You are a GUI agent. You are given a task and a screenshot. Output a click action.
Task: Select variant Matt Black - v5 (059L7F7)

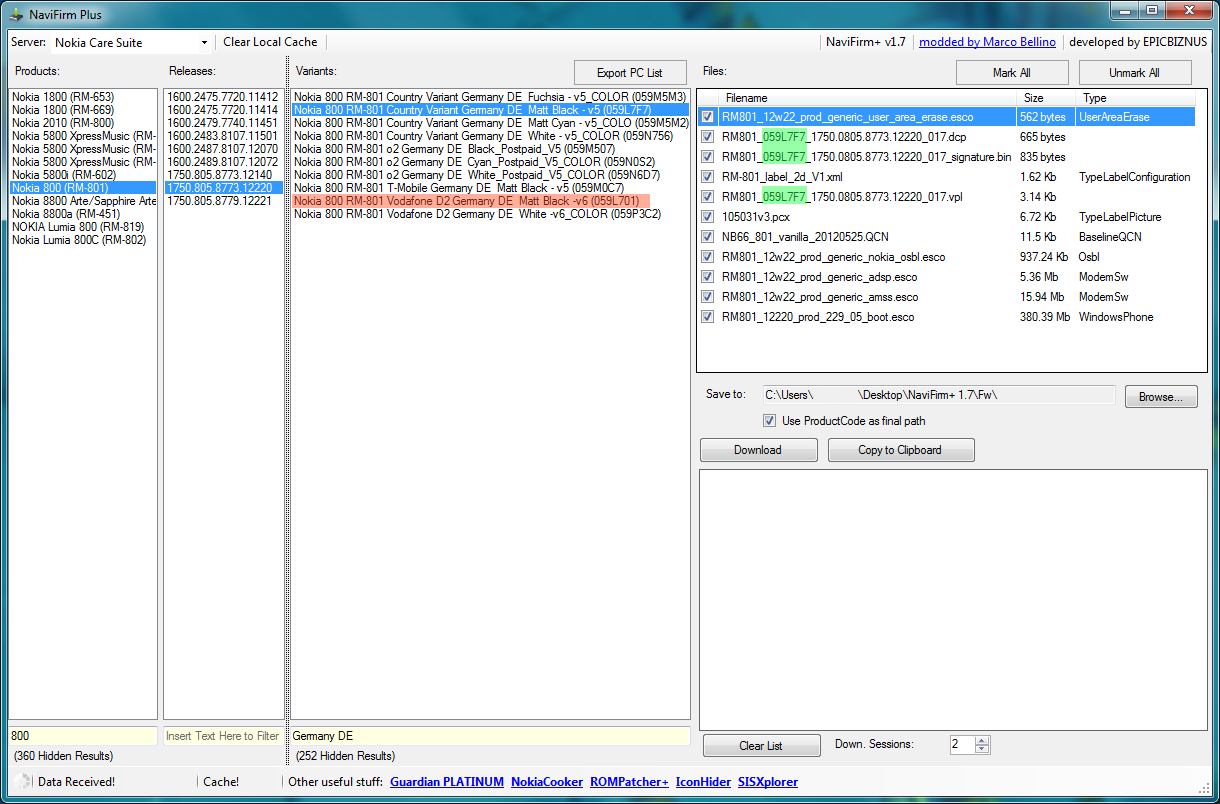(490, 110)
